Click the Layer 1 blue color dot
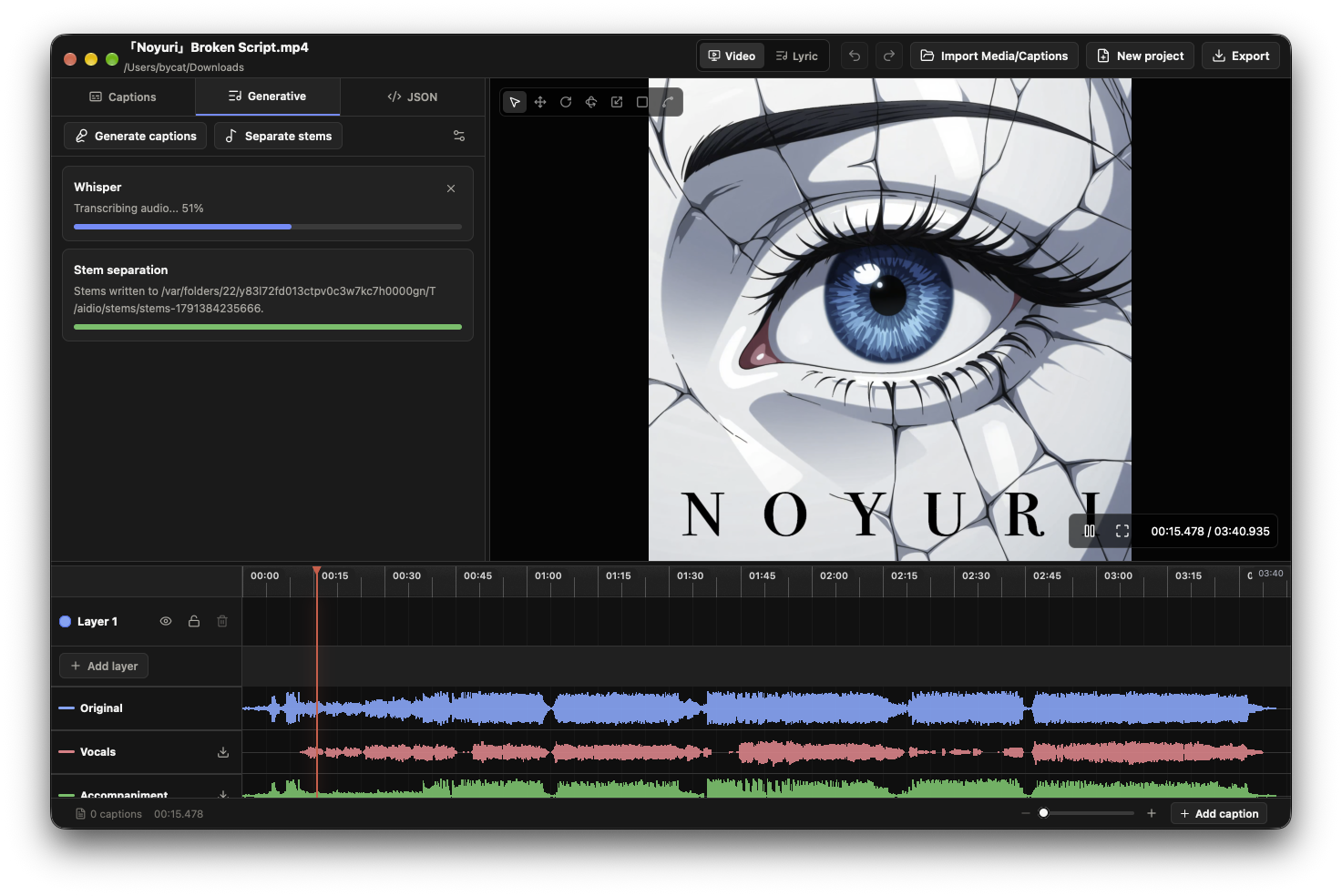The image size is (1342, 896). 66,621
